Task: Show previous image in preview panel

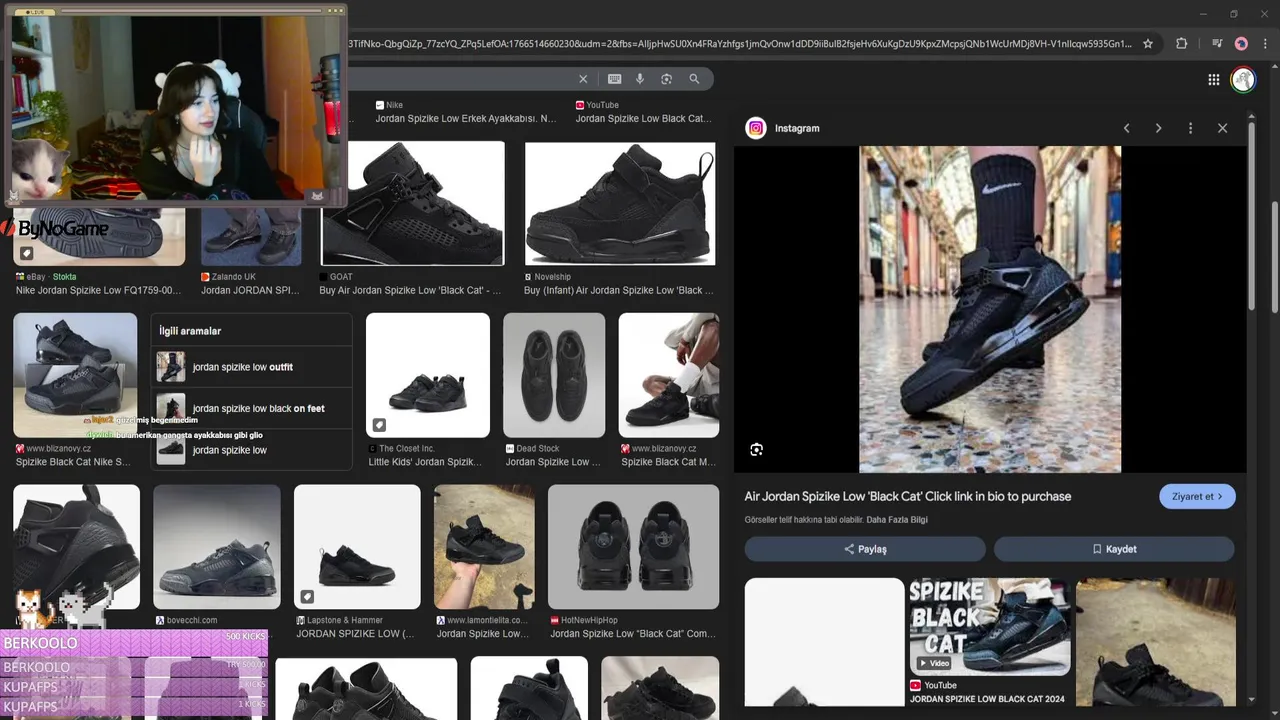Action: [x=1126, y=128]
